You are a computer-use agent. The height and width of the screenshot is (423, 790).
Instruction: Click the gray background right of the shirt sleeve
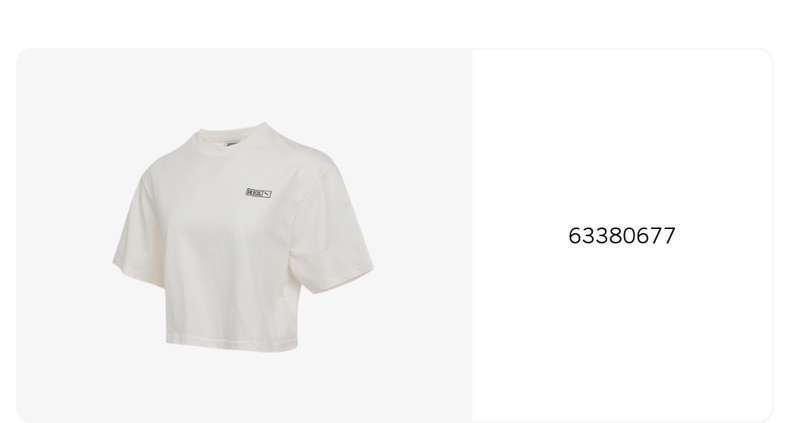[x=423, y=237]
